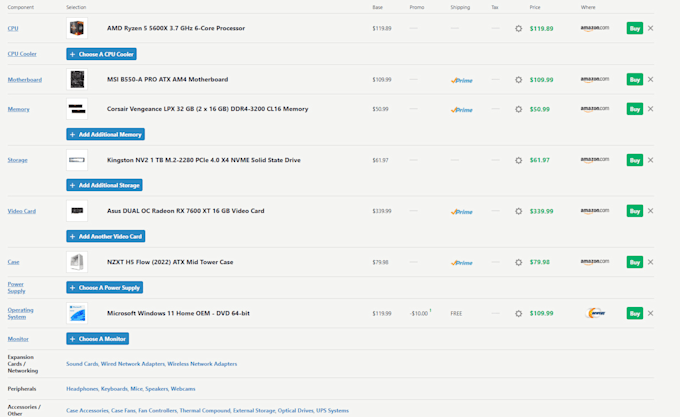The image size is (680, 417).
Task: Buy the AMD Ryzen 5 5600X processor
Action: (634, 29)
